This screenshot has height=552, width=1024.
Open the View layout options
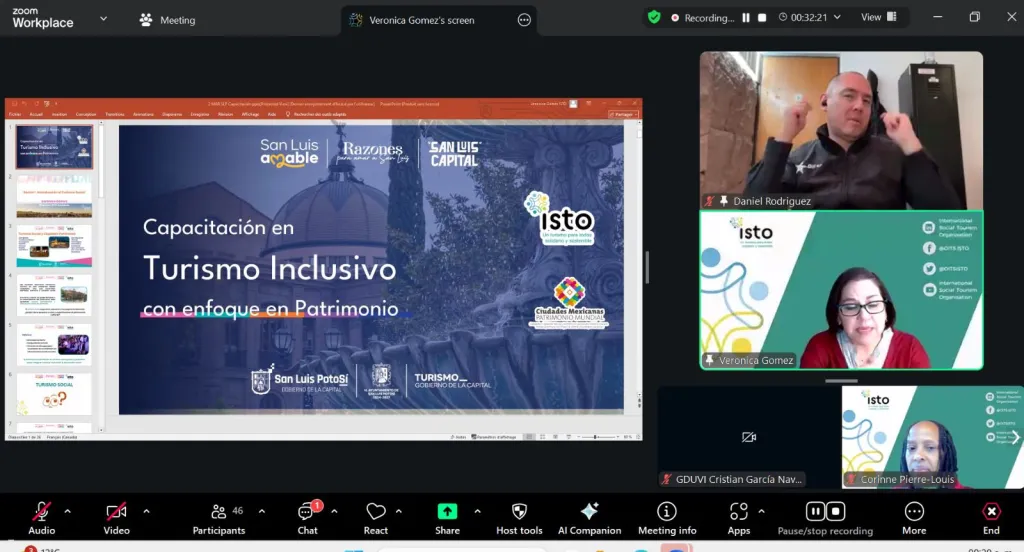(x=877, y=17)
